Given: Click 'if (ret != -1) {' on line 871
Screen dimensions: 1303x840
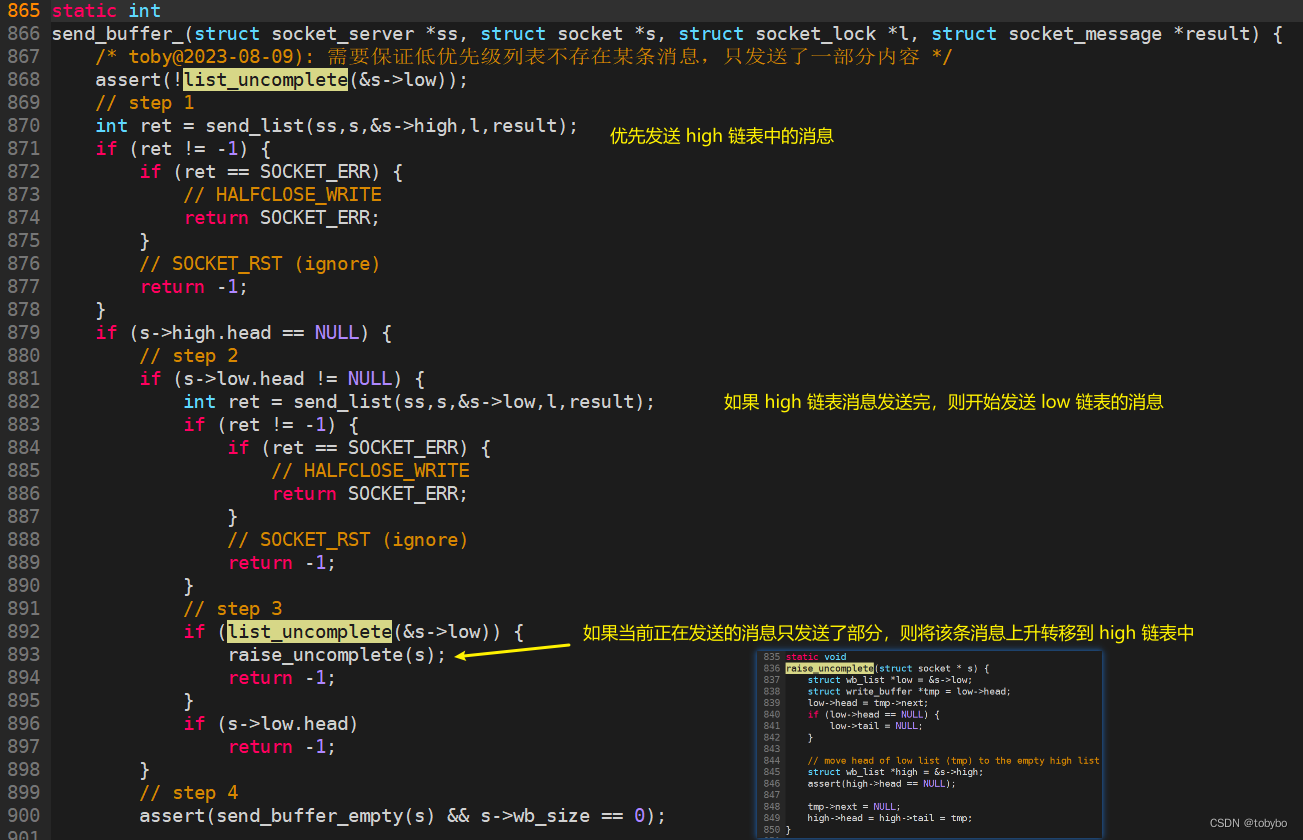Looking at the screenshot, I should pyautogui.click(x=183, y=149).
